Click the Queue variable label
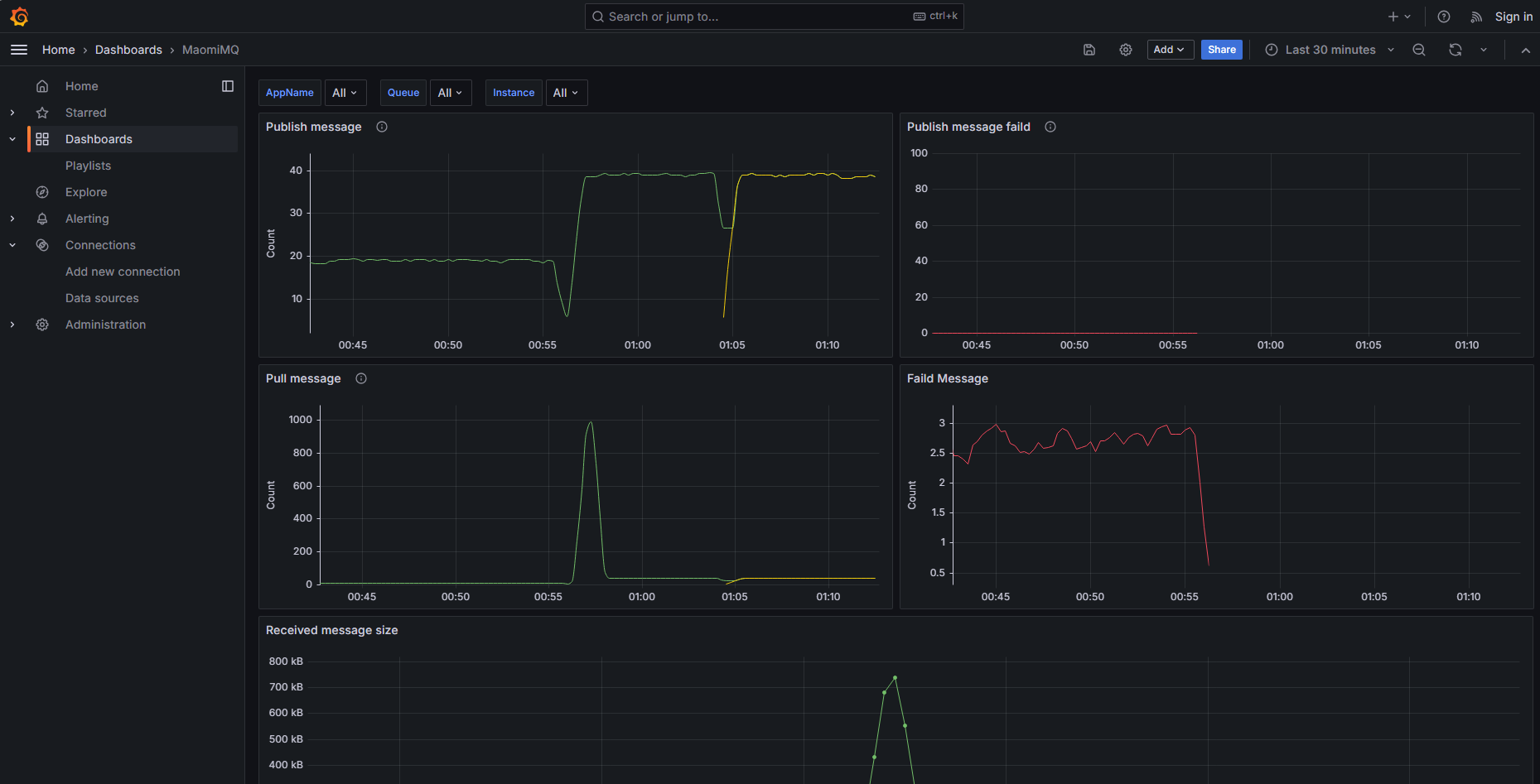 [x=403, y=93]
